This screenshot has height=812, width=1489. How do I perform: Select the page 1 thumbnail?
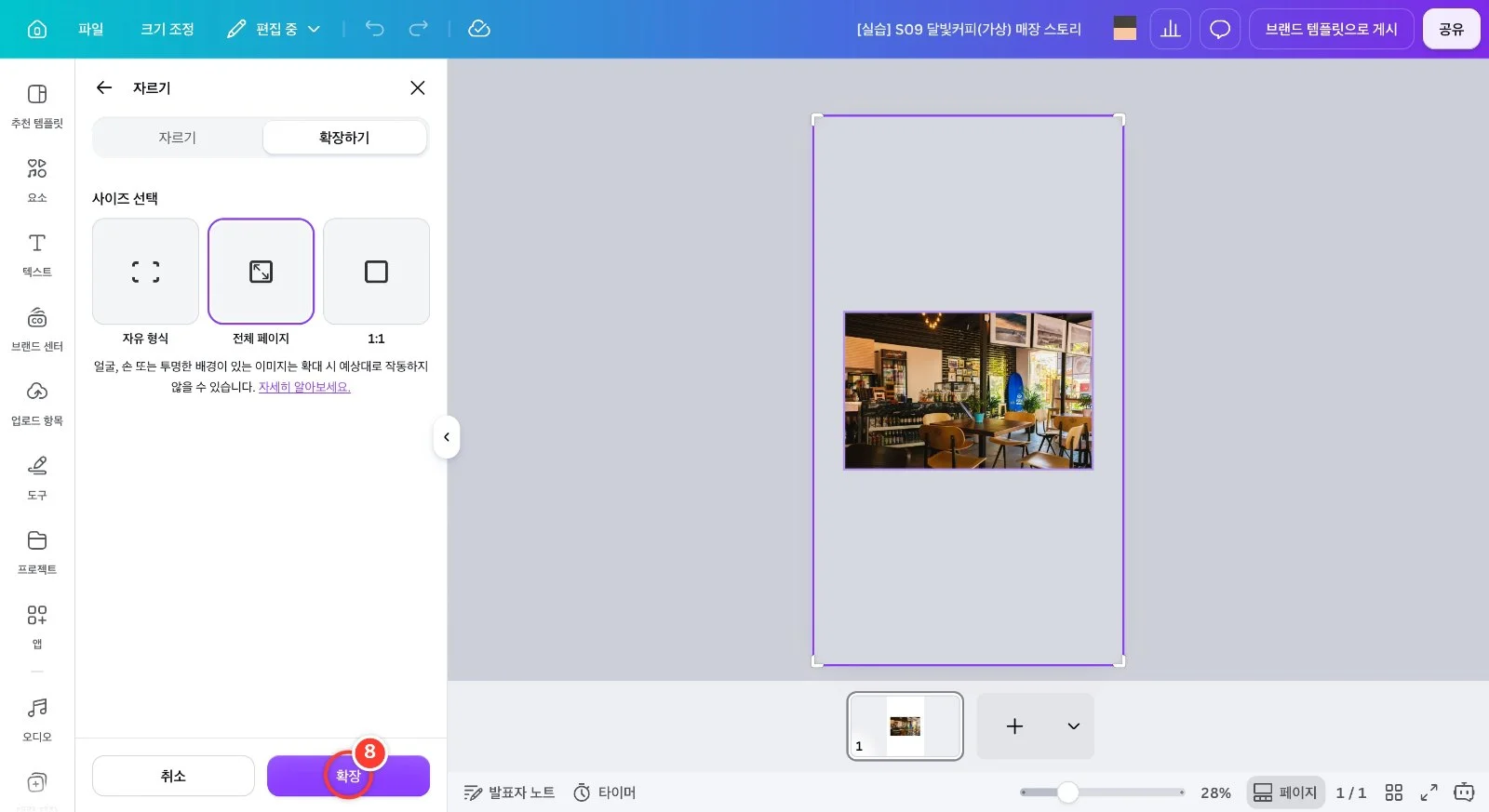point(905,726)
